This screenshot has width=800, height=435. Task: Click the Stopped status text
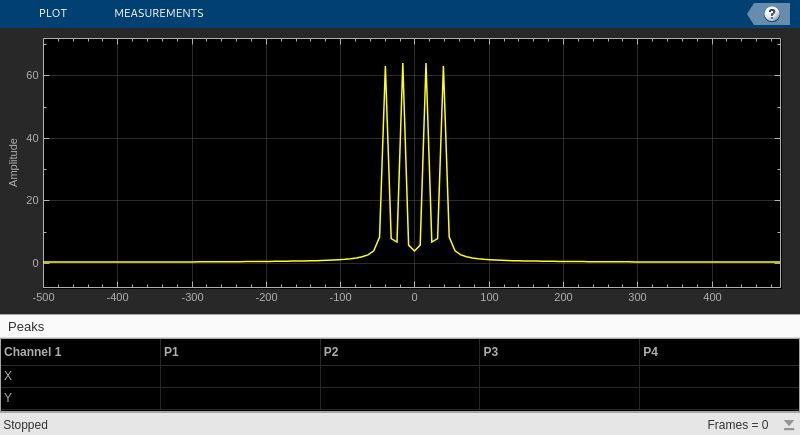click(x=26, y=425)
